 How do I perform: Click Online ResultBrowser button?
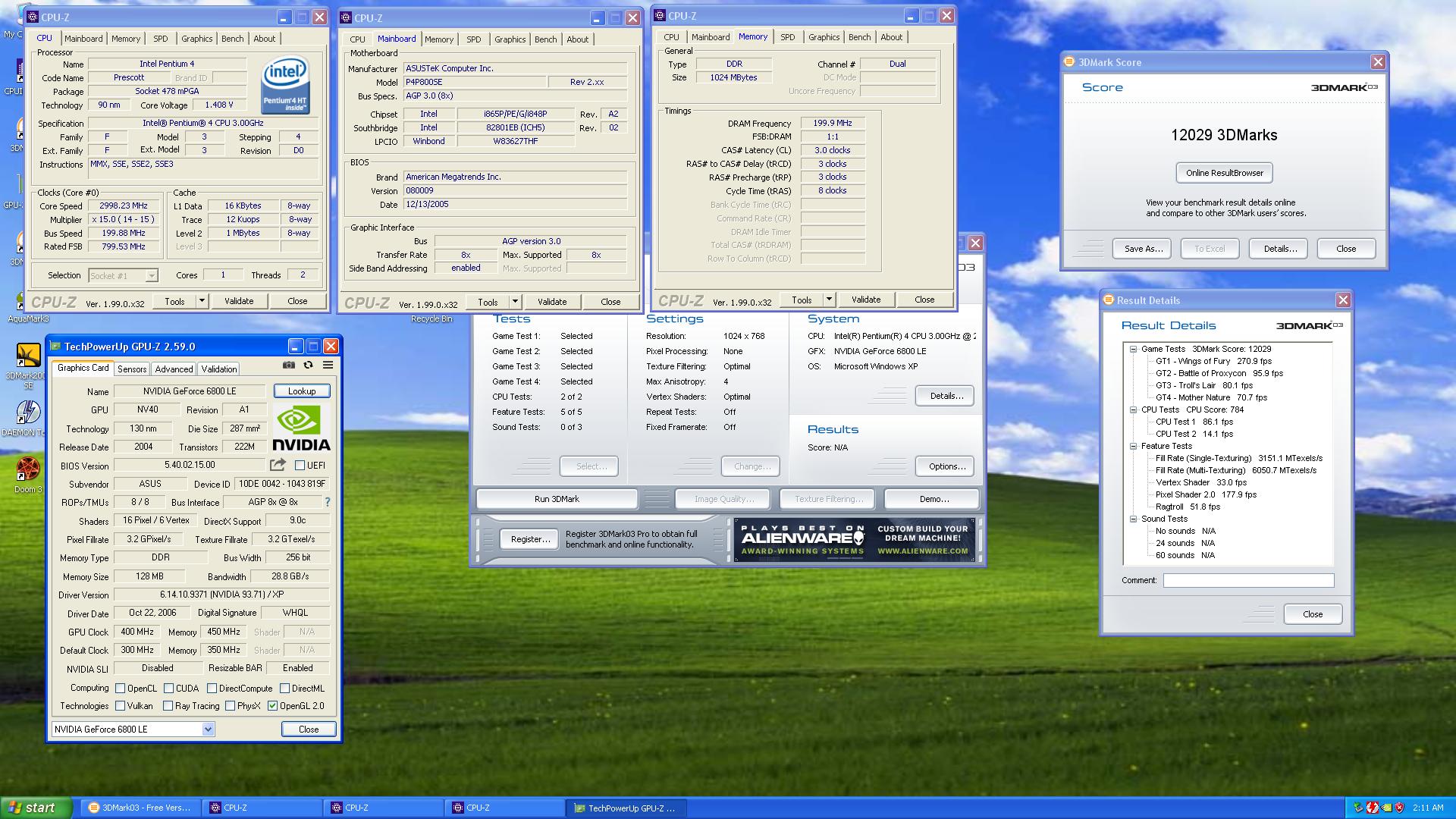click(x=1225, y=173)
